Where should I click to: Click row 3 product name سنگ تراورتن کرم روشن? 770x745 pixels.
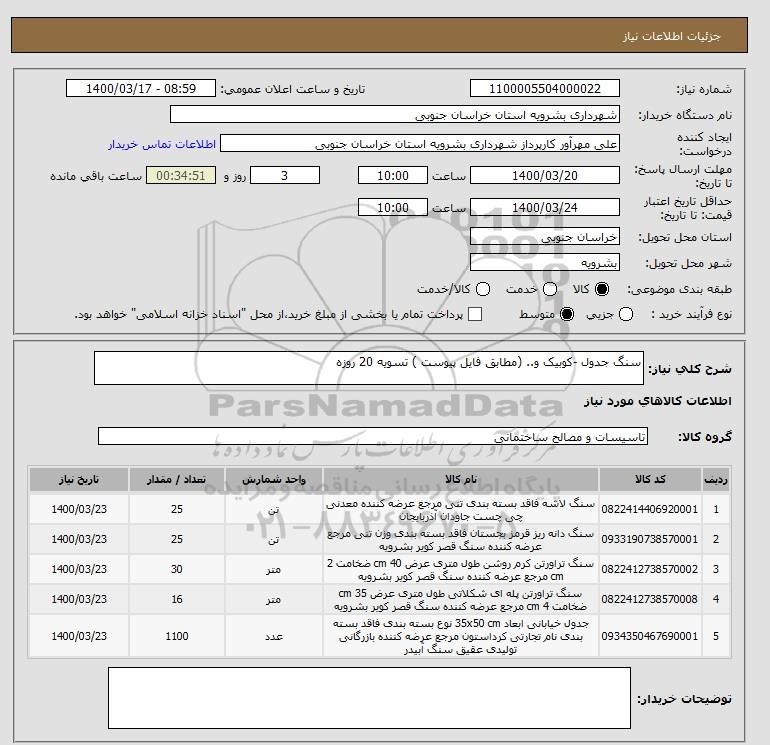click(x=461, y=570)
